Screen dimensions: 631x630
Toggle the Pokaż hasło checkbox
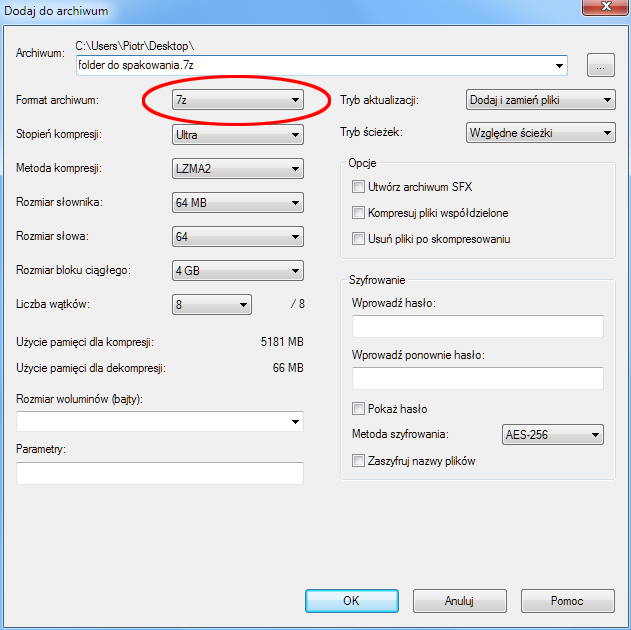(358, 409)
